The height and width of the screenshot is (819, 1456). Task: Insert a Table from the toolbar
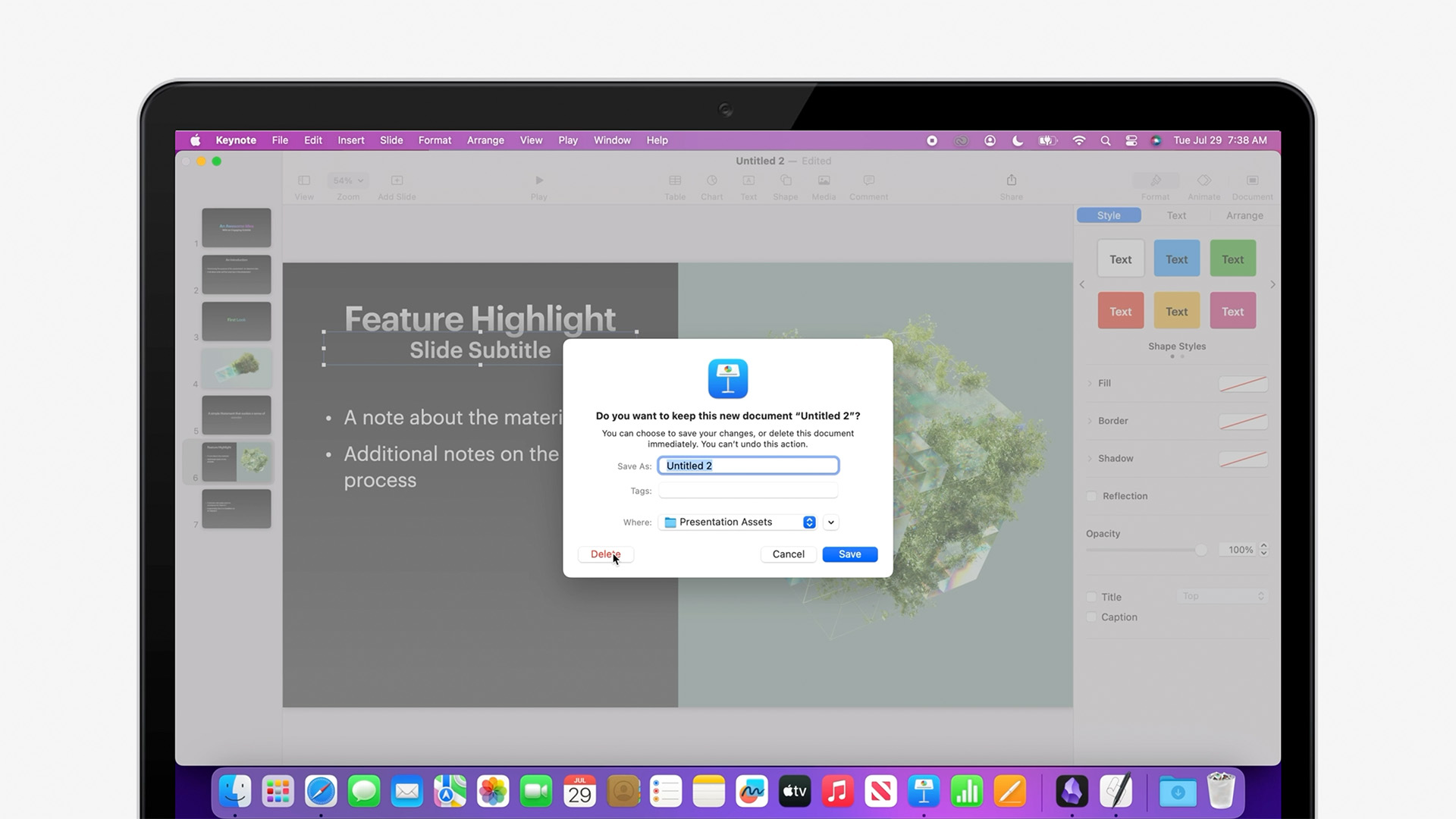click(674, 180)
